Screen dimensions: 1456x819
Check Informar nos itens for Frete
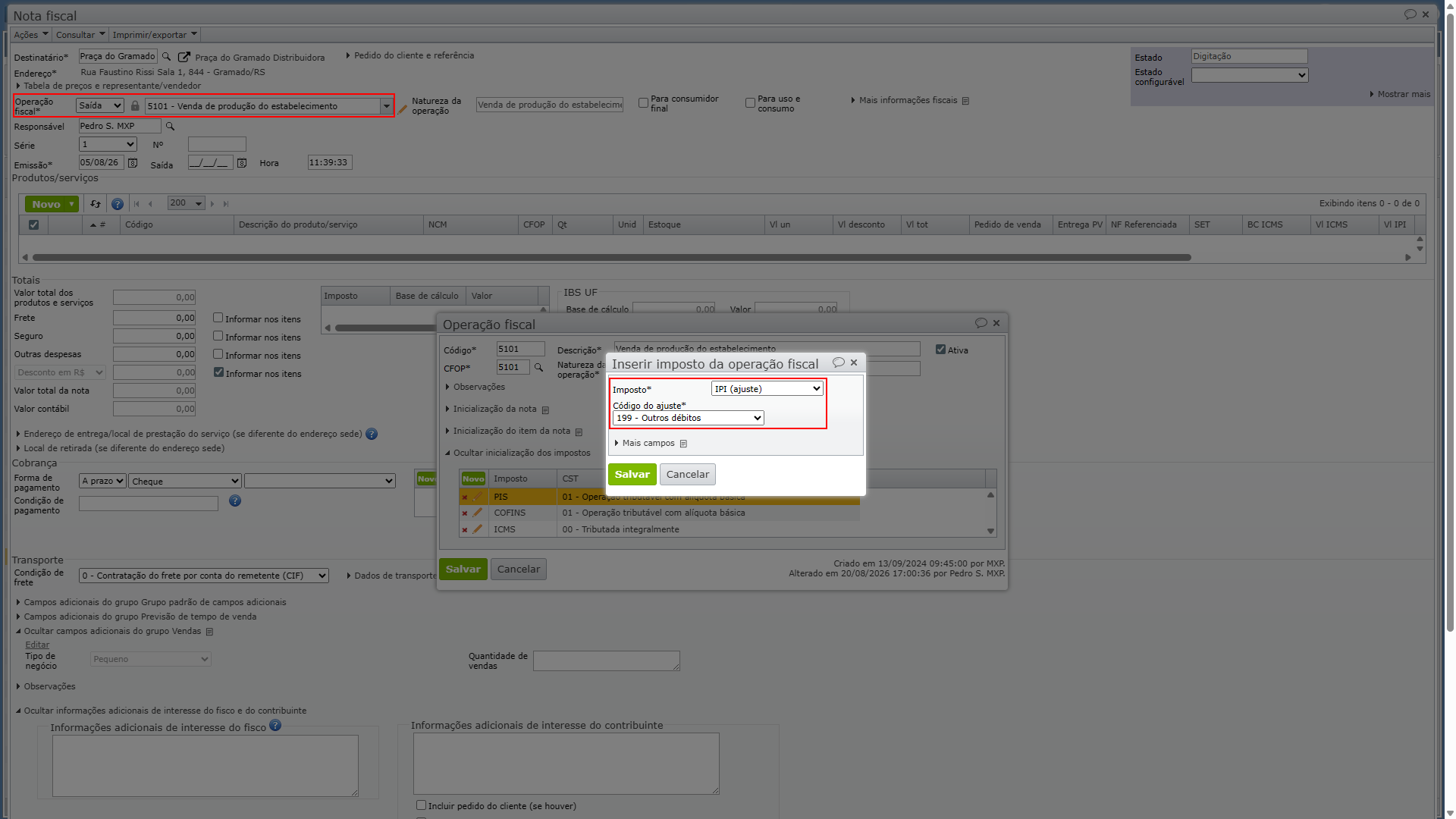coord(218,318)
